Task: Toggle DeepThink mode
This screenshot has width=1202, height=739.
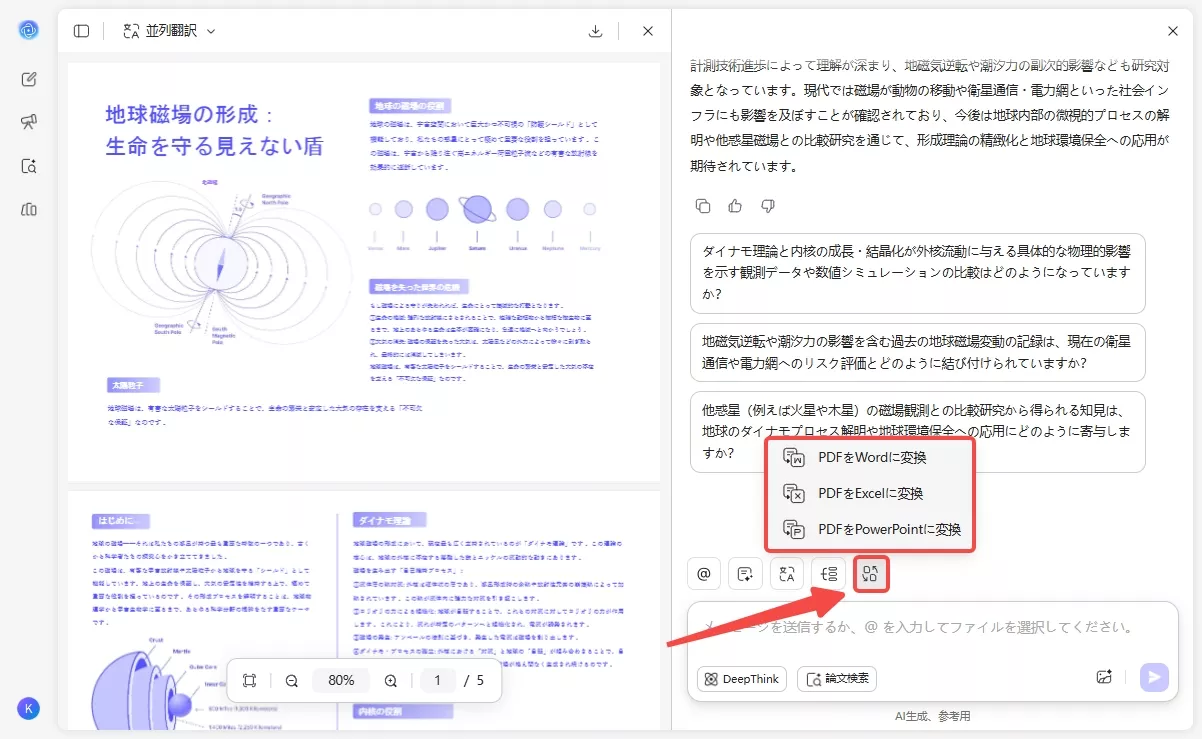Action: click(x=741, y=679)
